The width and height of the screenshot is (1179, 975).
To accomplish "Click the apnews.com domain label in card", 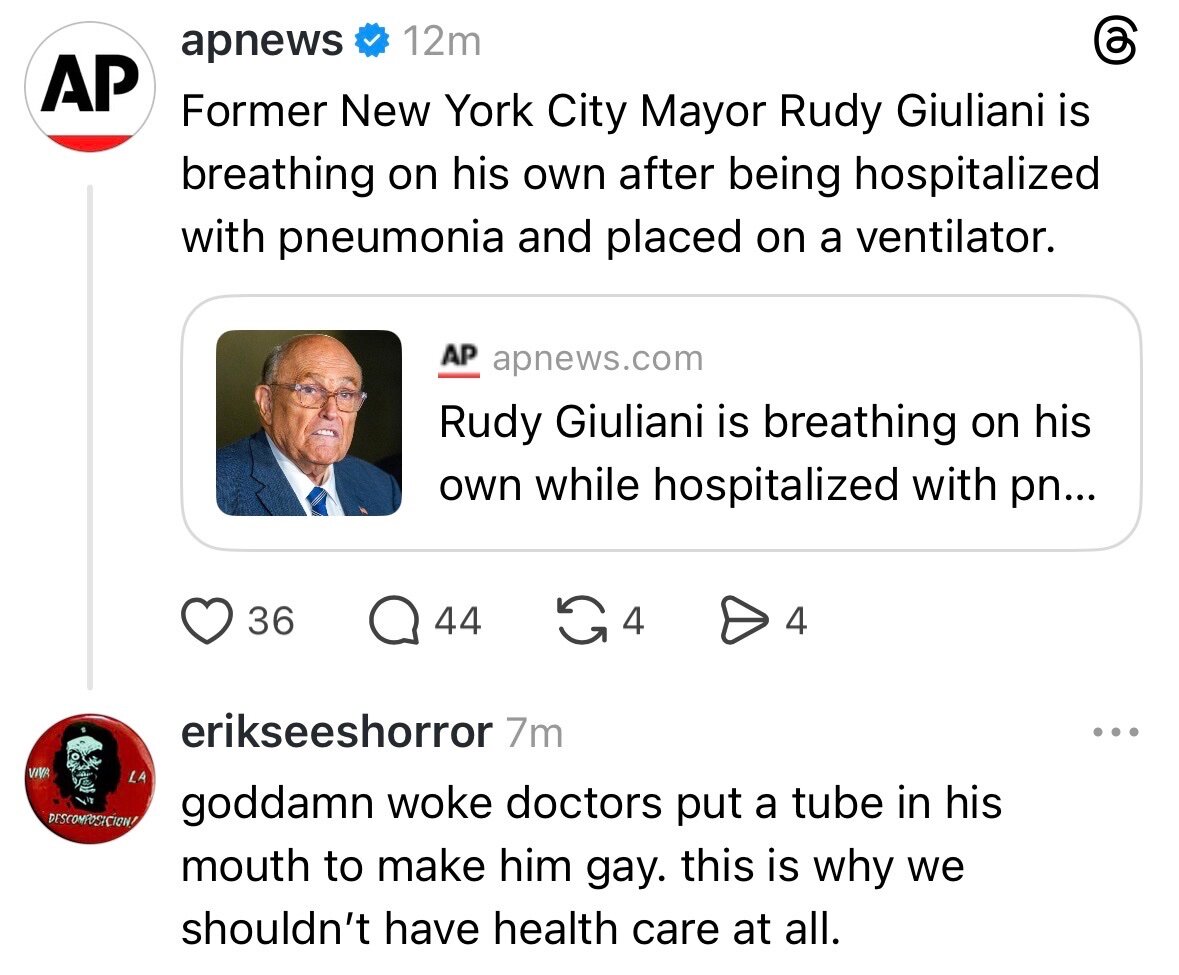I will click(598, 359).
